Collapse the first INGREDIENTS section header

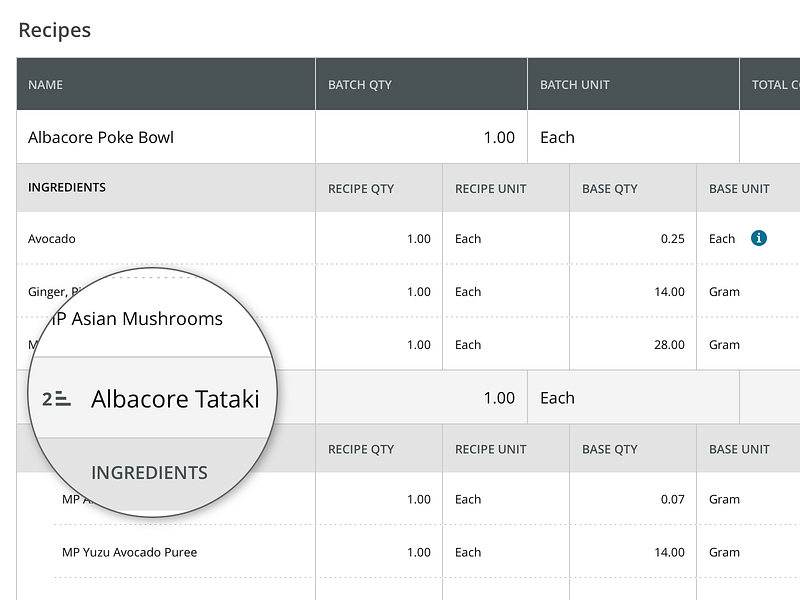pos(69,188)
